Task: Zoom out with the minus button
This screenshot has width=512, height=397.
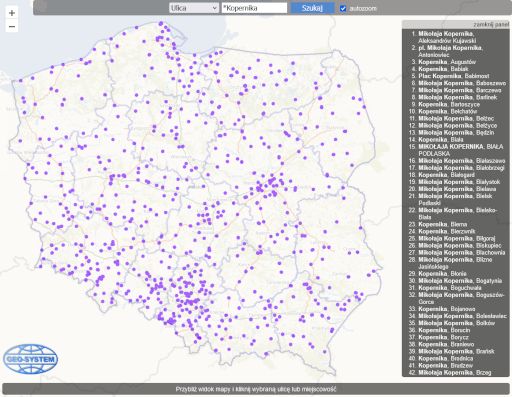Action: click(x=12, y=26)
